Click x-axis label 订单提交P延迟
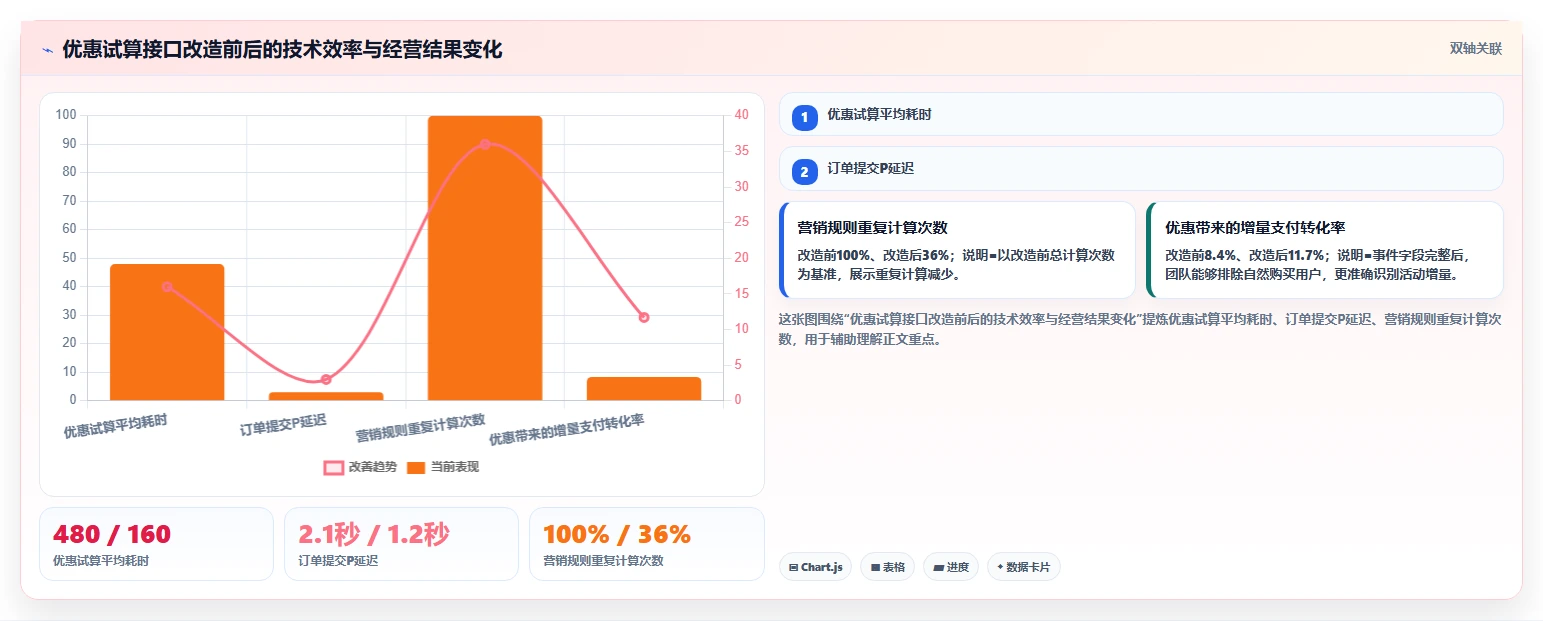1543x621 pixels. point(283,426)
